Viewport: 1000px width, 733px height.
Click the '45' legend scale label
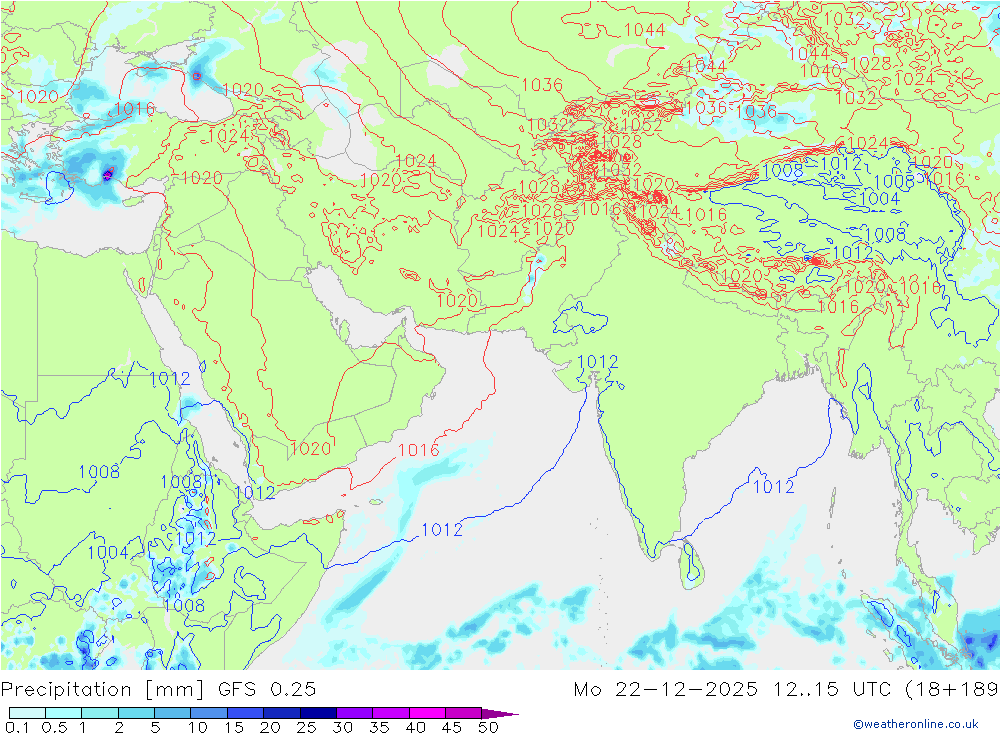pos(452,727)
